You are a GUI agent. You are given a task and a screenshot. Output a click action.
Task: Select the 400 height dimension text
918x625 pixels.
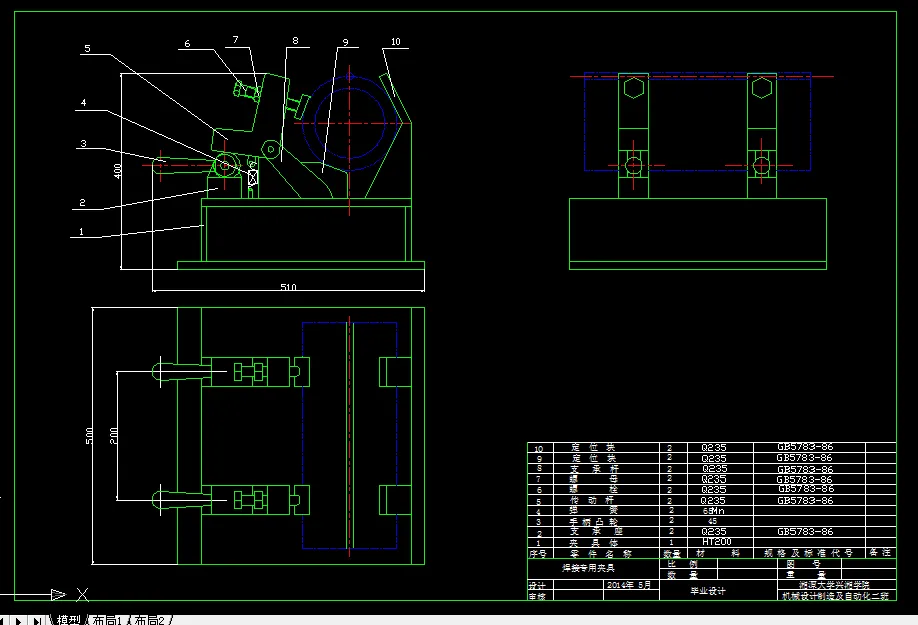[117, 171]
